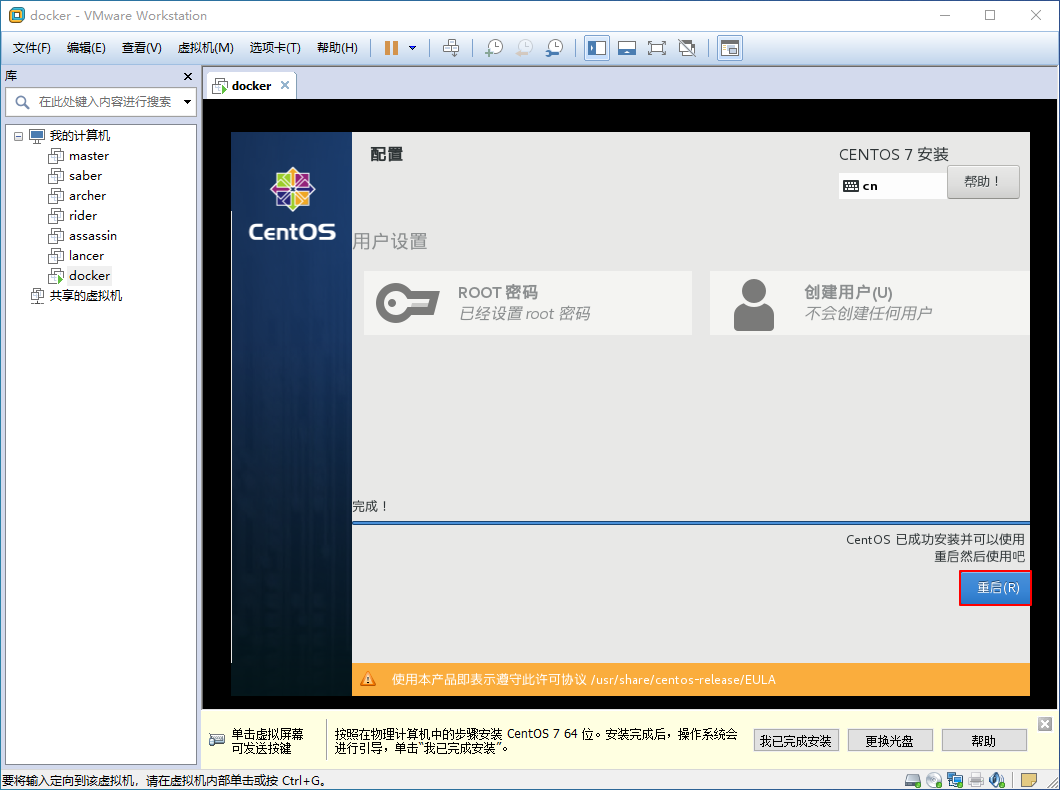Click the hard disk status icon
The image size is (1060, 790).
pos(912,780)
